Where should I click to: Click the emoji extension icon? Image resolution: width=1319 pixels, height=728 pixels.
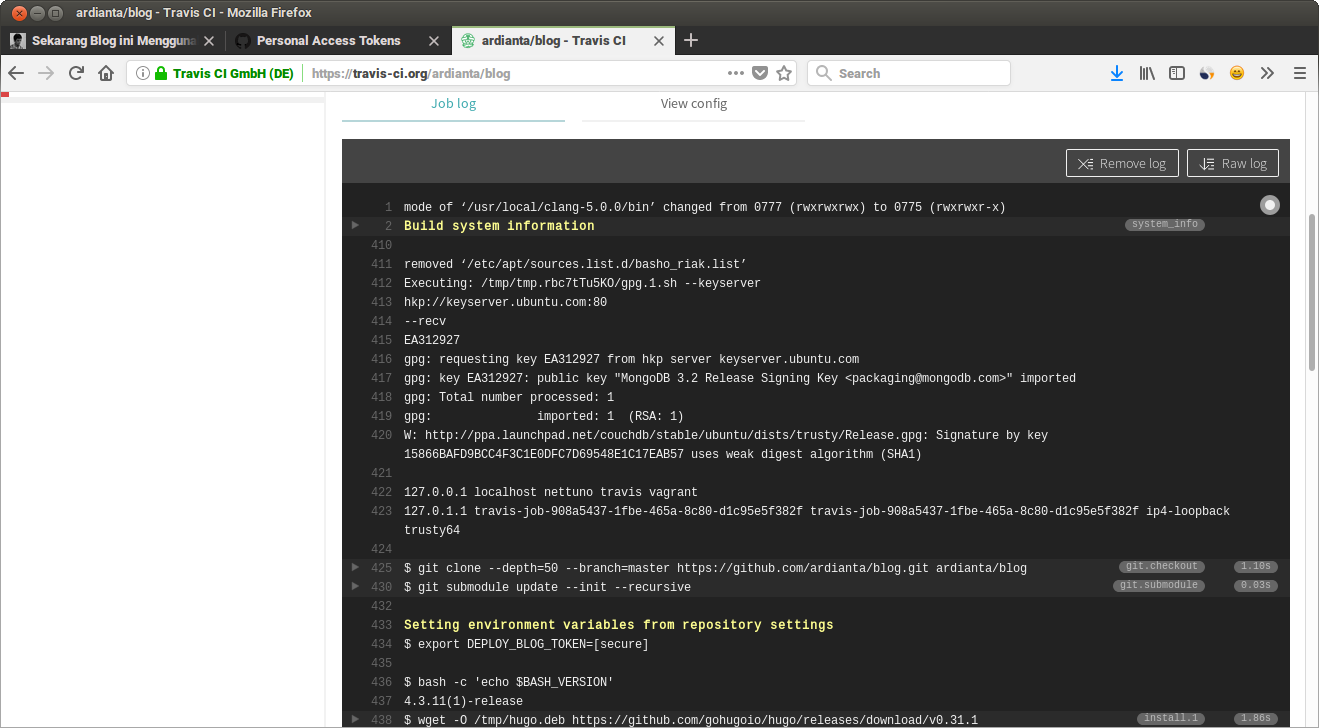(x=1236, y=72)
